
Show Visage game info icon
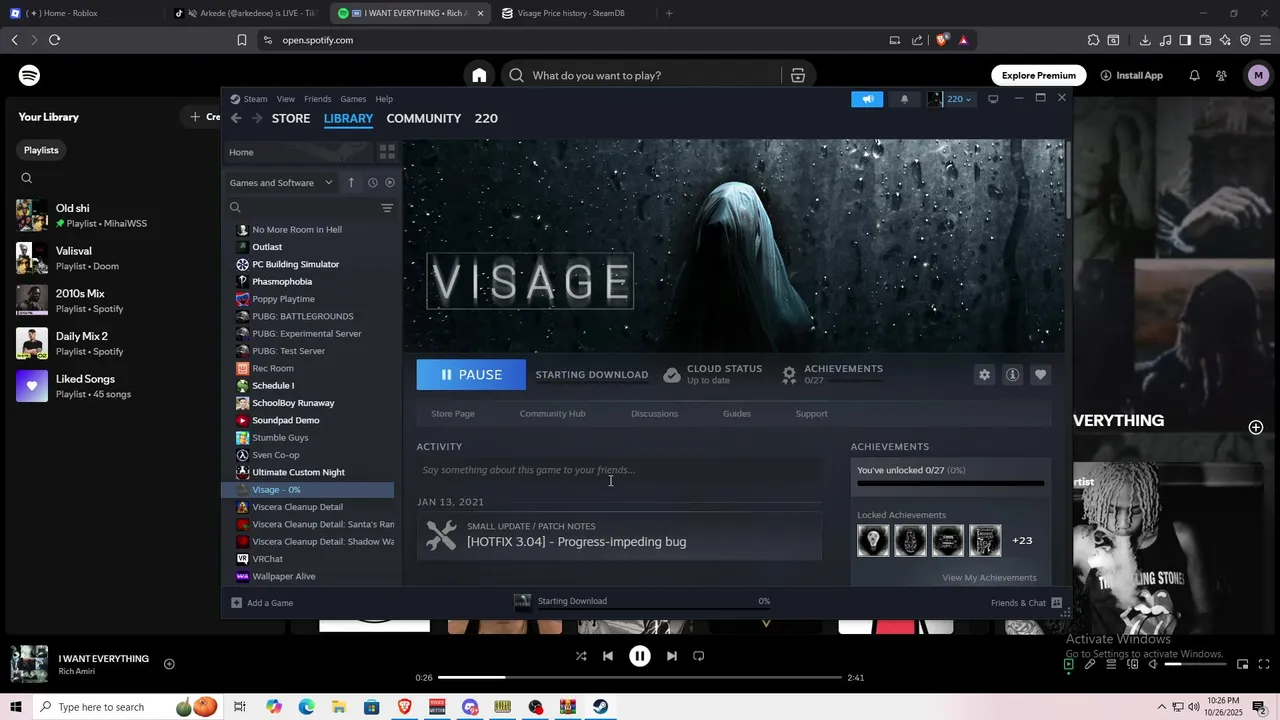[1012, 374]
